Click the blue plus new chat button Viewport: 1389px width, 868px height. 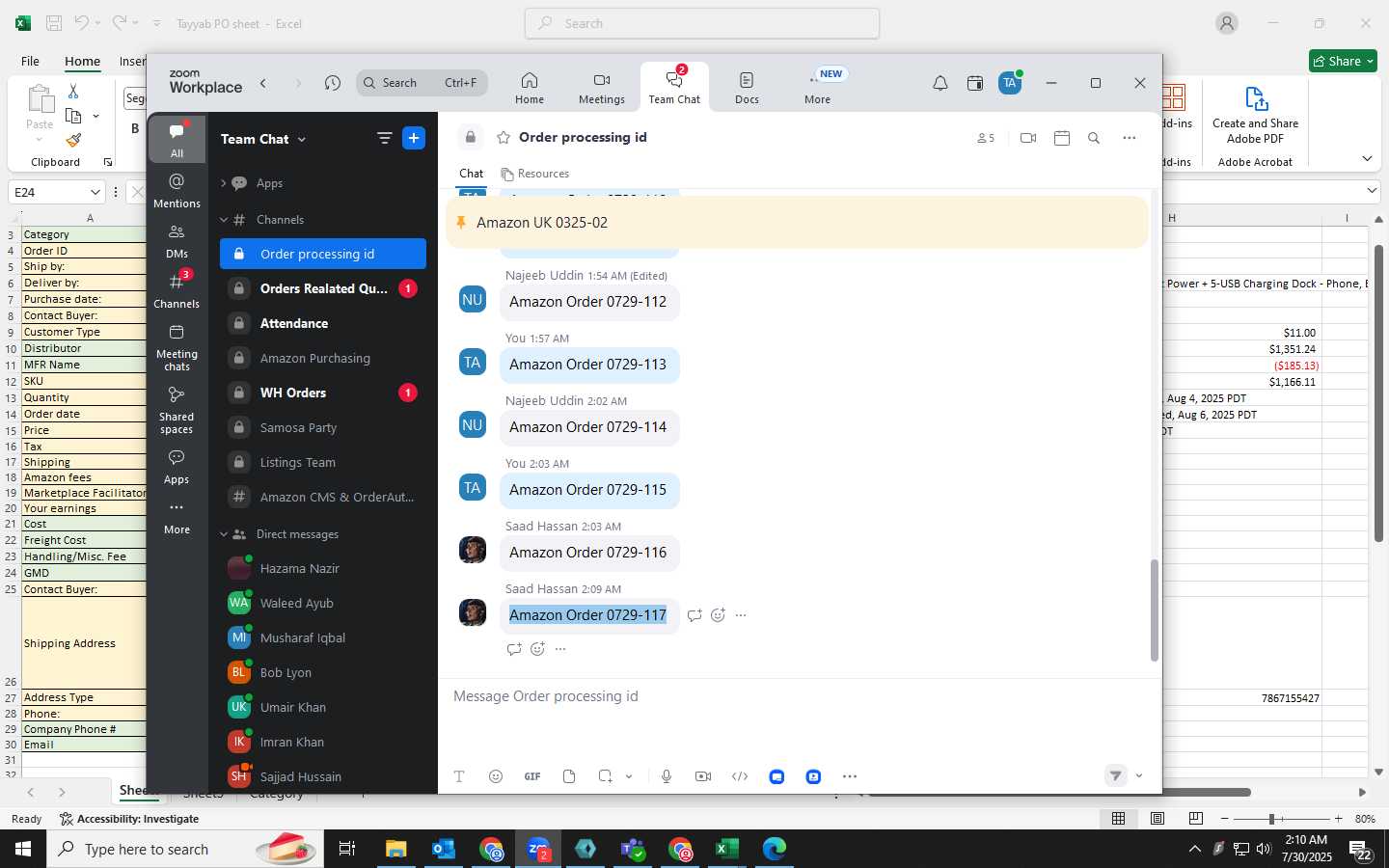pos(414,139)
